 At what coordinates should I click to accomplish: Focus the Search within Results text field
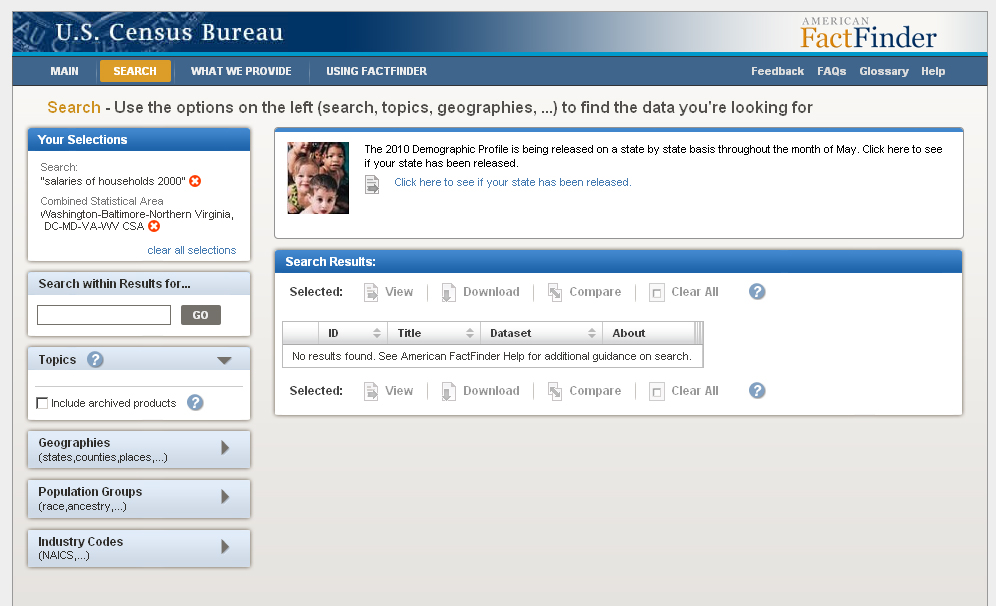coord(104,315)
